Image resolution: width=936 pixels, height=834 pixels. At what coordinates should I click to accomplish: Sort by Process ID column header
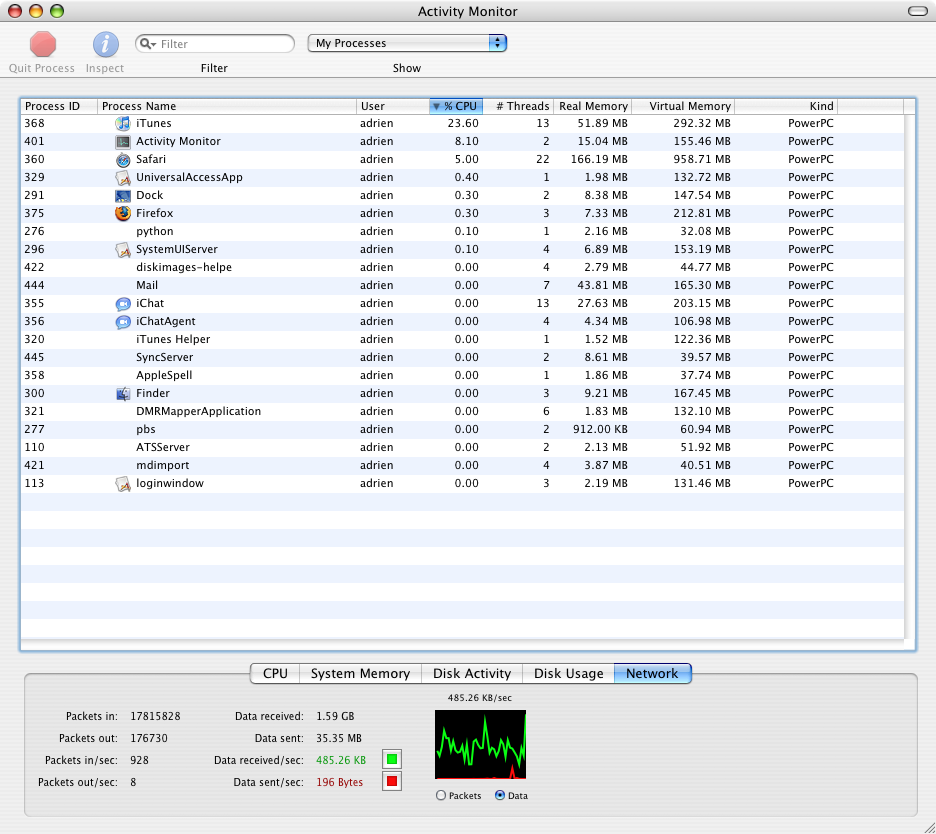pyautogui.click(x=59, y=106)
